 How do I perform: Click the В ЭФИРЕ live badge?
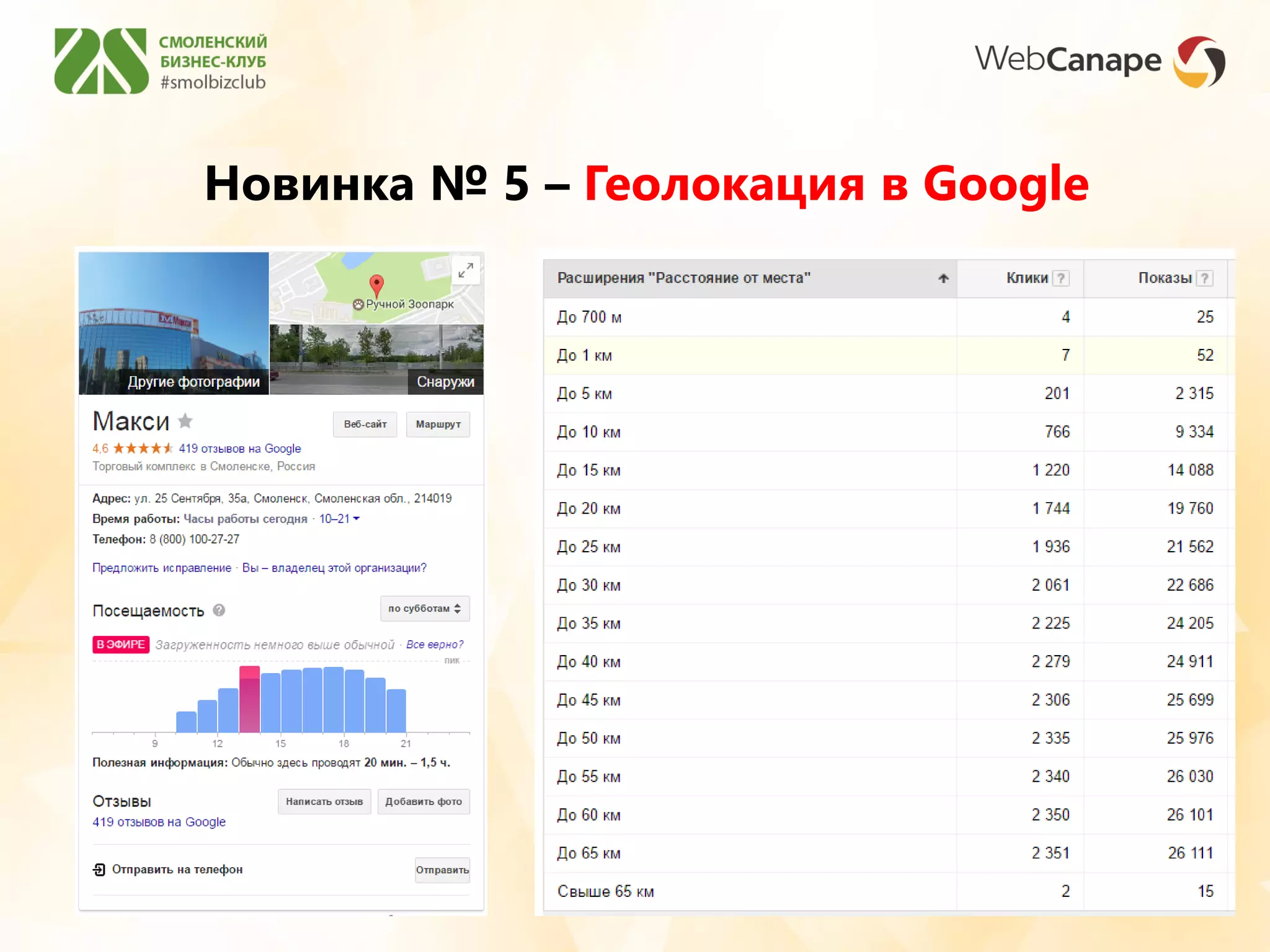(x=121, y=645)
